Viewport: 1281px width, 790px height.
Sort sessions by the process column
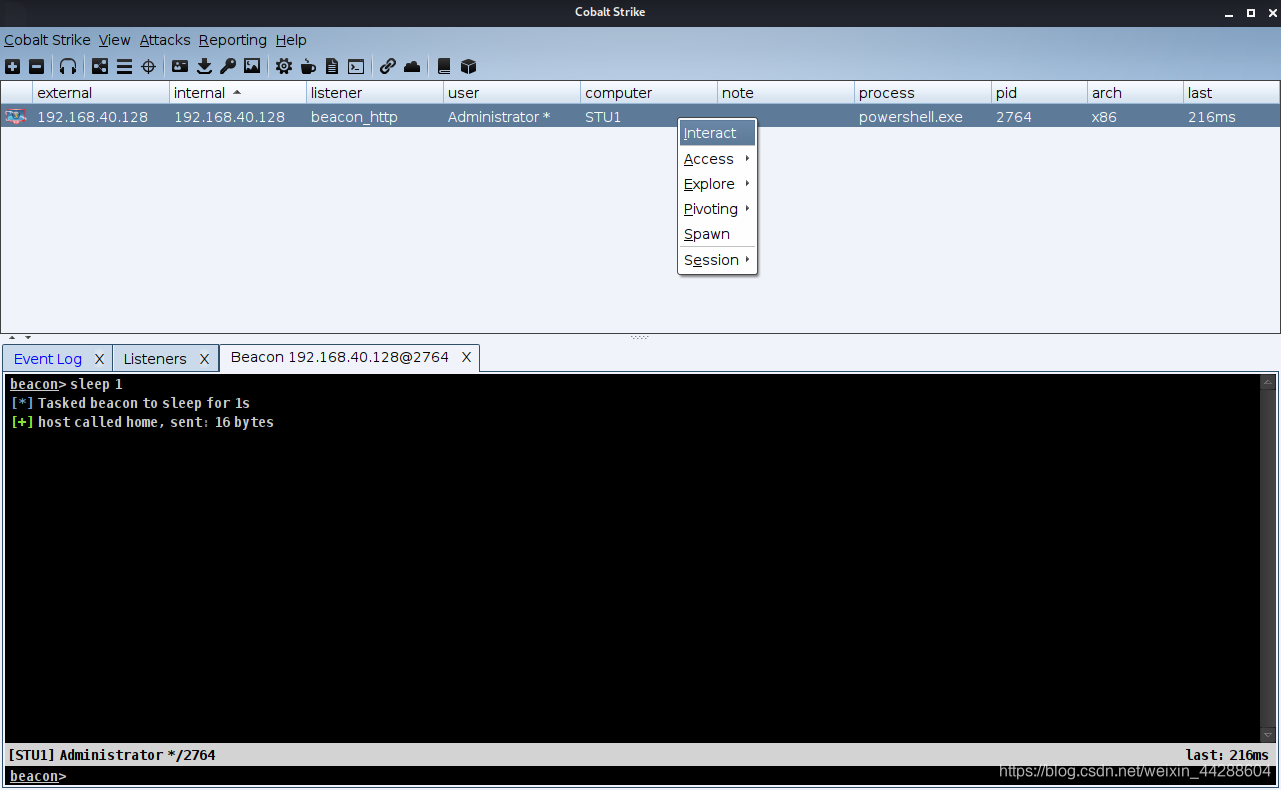click(x=923, y=93)
